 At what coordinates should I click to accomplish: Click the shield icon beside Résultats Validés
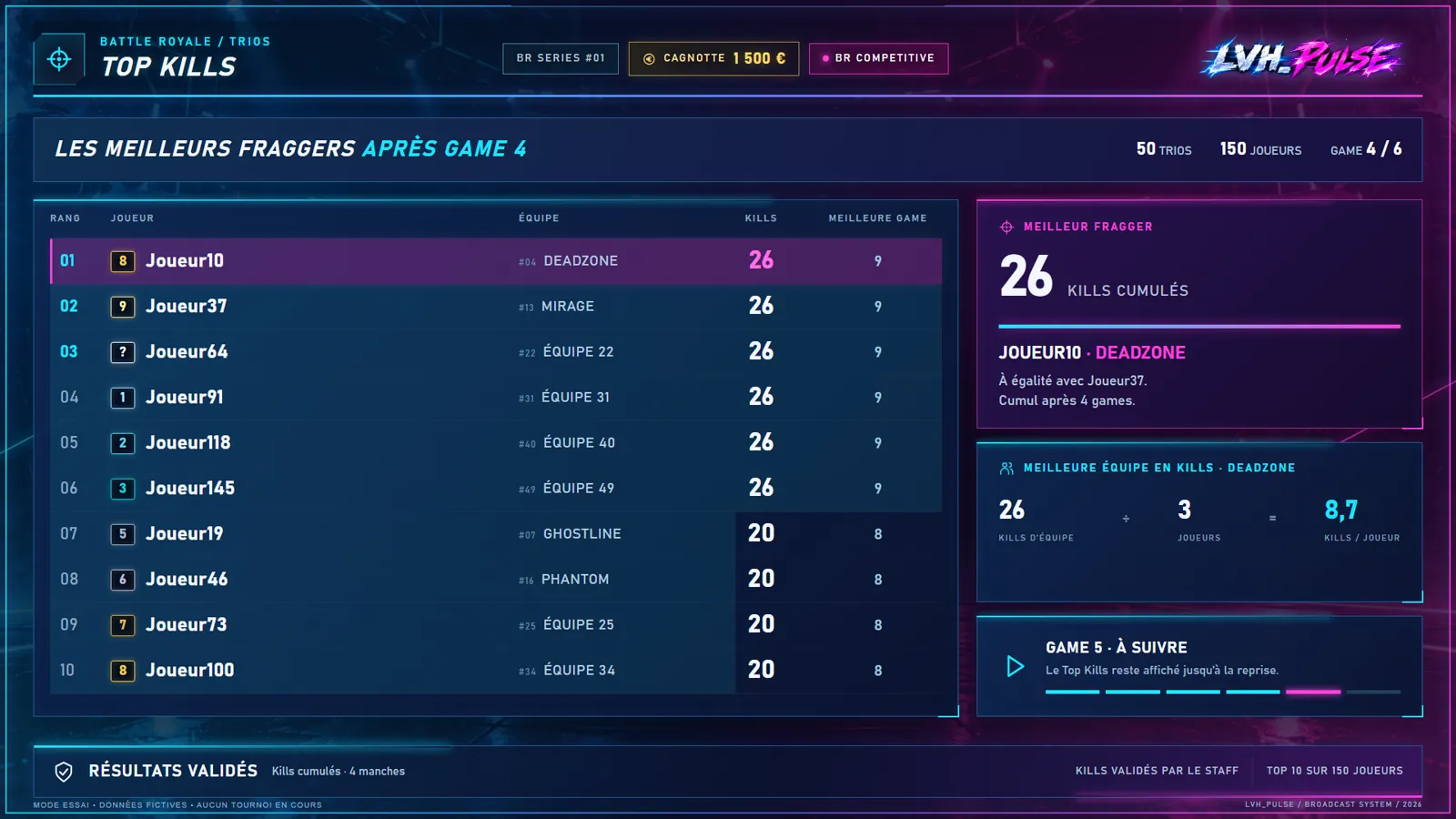(x=64, y=772)
